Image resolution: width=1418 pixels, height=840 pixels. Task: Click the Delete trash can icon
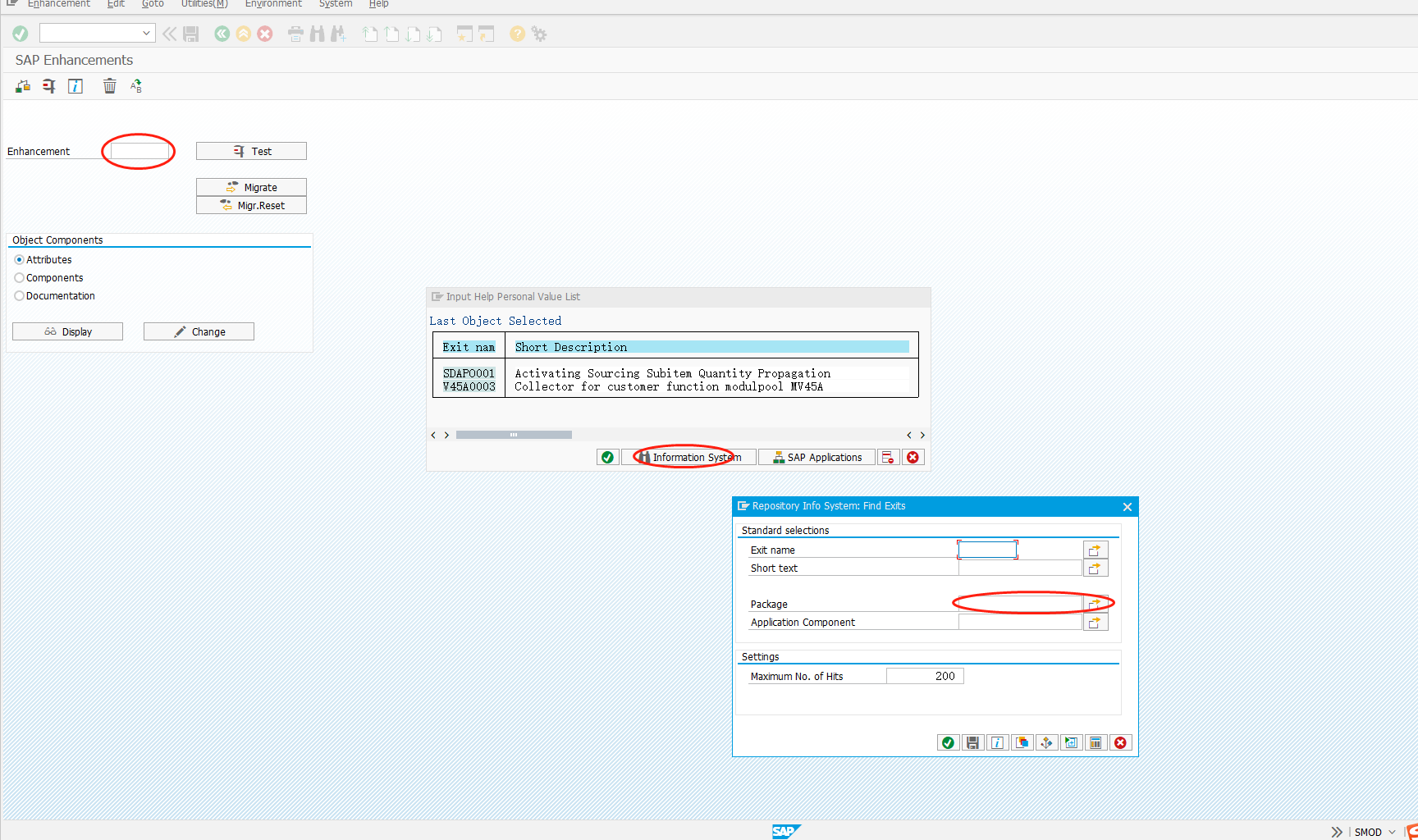point(110,86)
